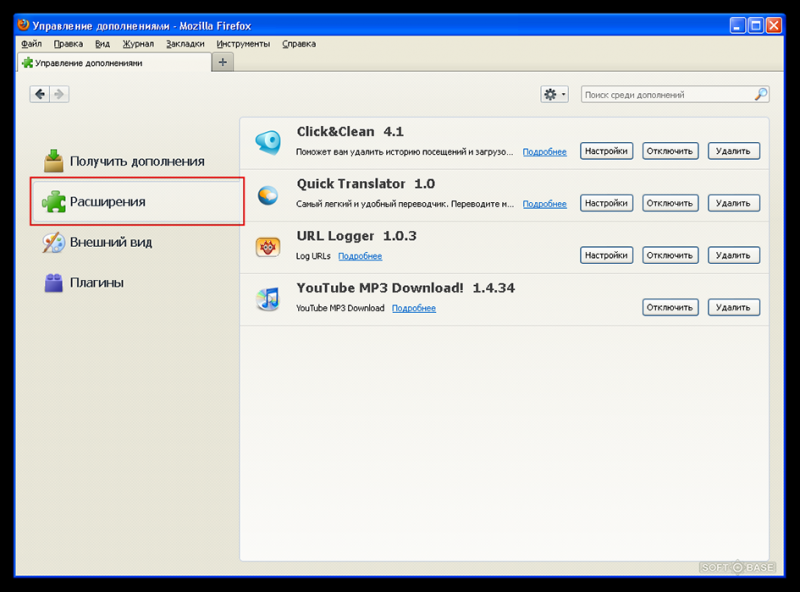The height and width of the screenshot is (592, 800).
Task: Open Внешний вид category
Action: coord(98,242)
